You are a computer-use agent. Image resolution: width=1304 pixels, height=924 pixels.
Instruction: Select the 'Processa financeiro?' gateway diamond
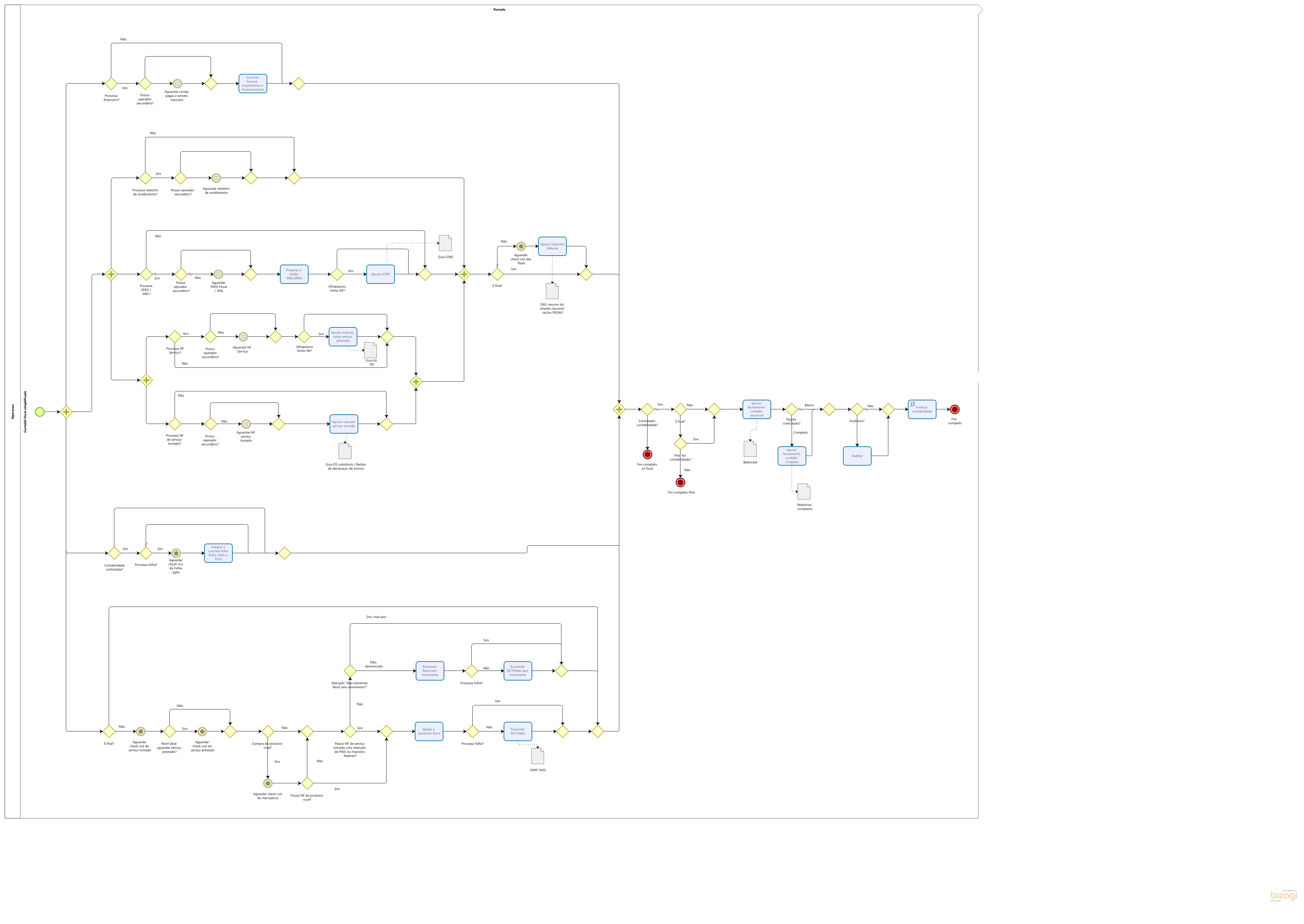[111, 84]
